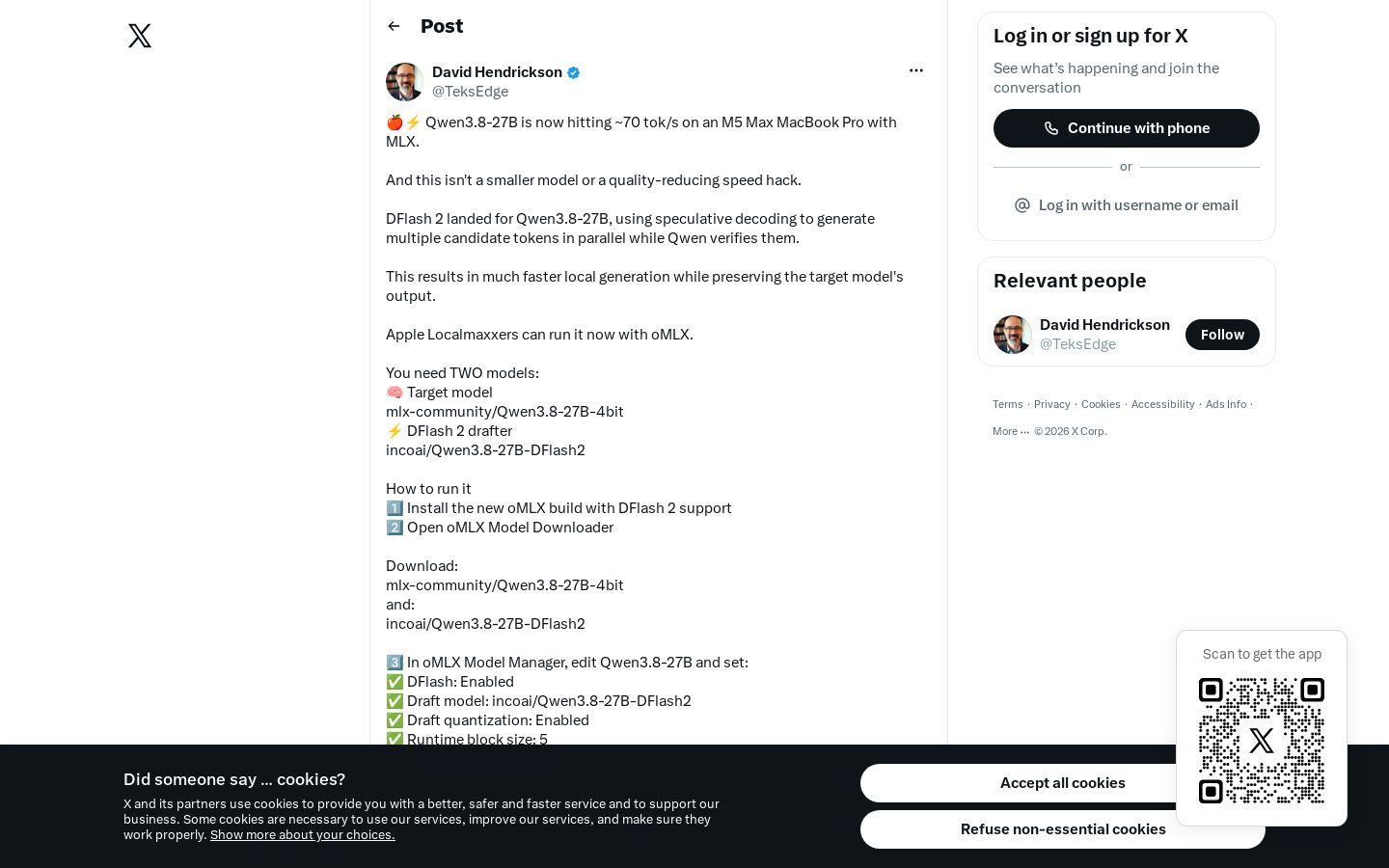Click the X logo icon
This screenshot has width=1389, height=868.
pos(140,36)
